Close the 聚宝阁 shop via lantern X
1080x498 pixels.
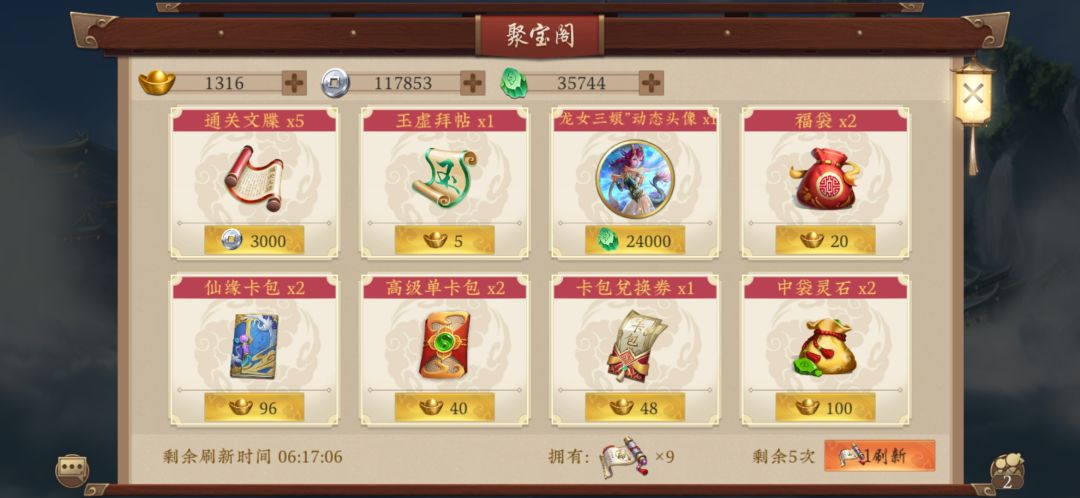(973, 94)
